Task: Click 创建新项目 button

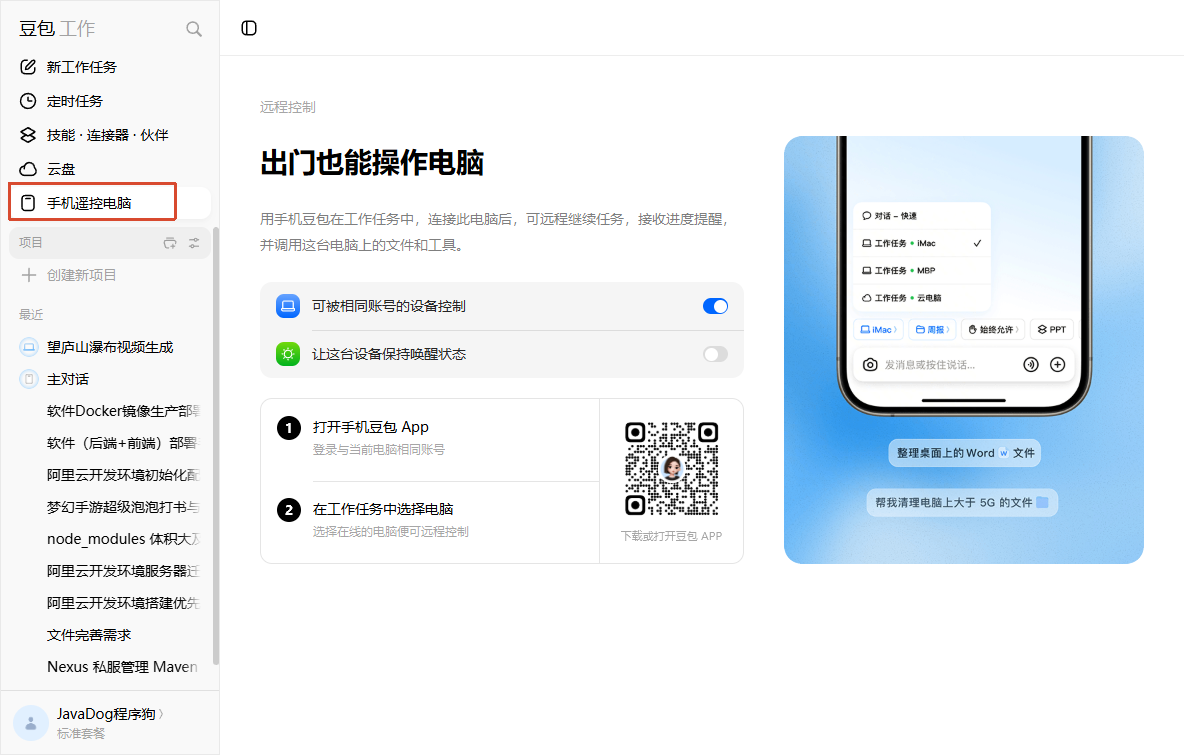Action: coord(109,276)
